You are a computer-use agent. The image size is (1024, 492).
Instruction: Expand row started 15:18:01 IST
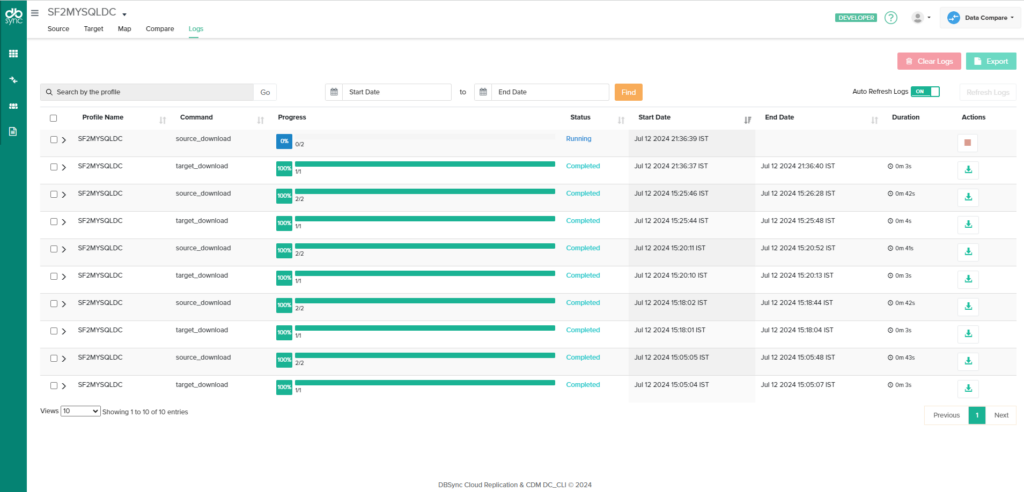point(64,332)
